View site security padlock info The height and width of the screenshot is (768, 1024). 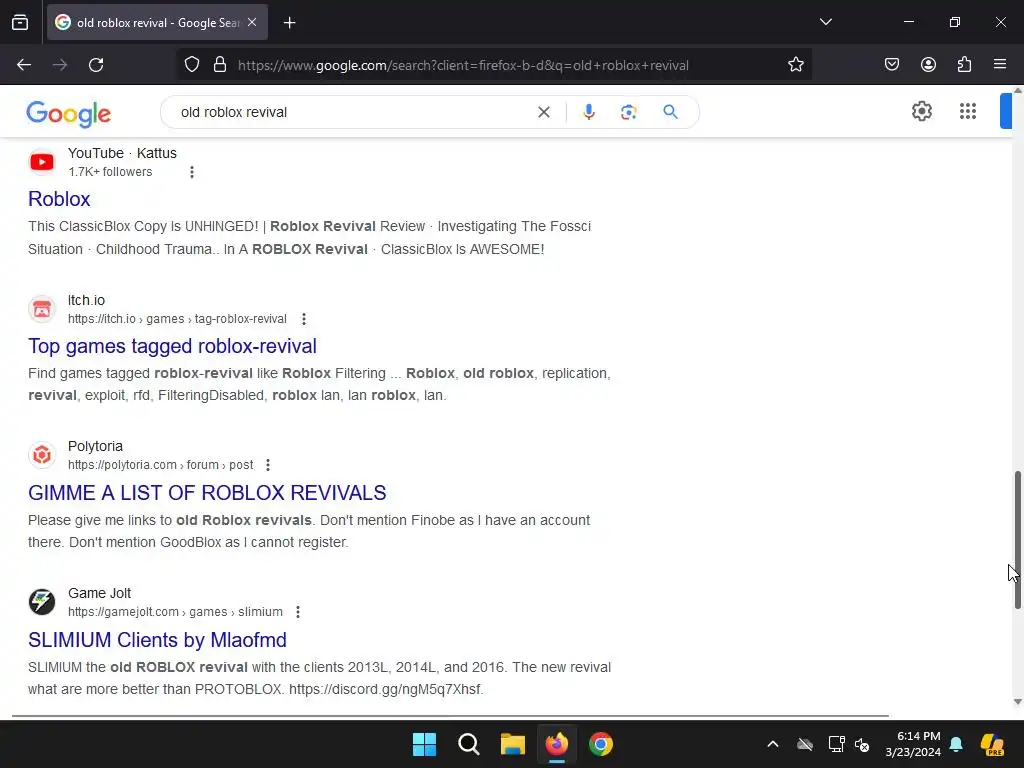point(220,65)
